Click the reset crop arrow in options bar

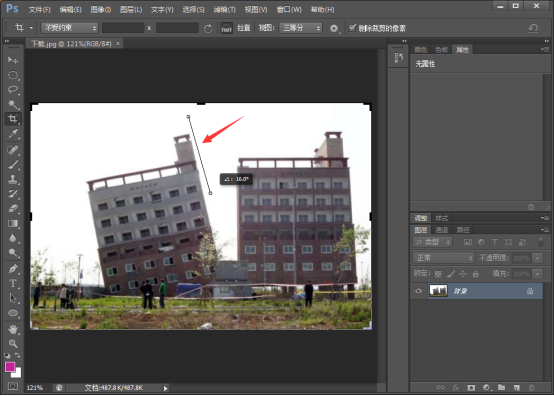(533, 28)
